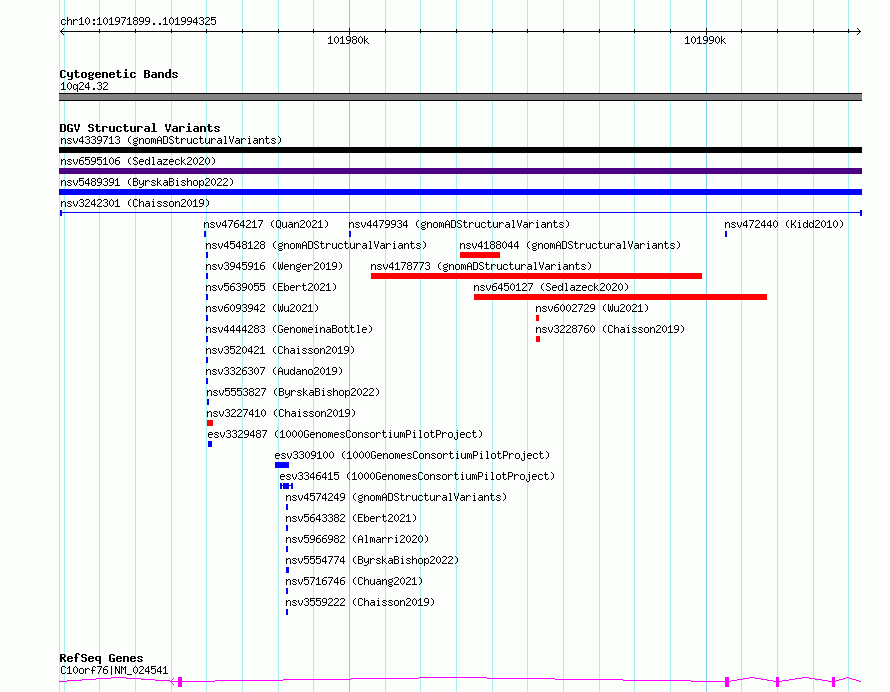Click the 101990k ruler tick label
This screenshot has height=692, width=890.
tap(705, 40)
